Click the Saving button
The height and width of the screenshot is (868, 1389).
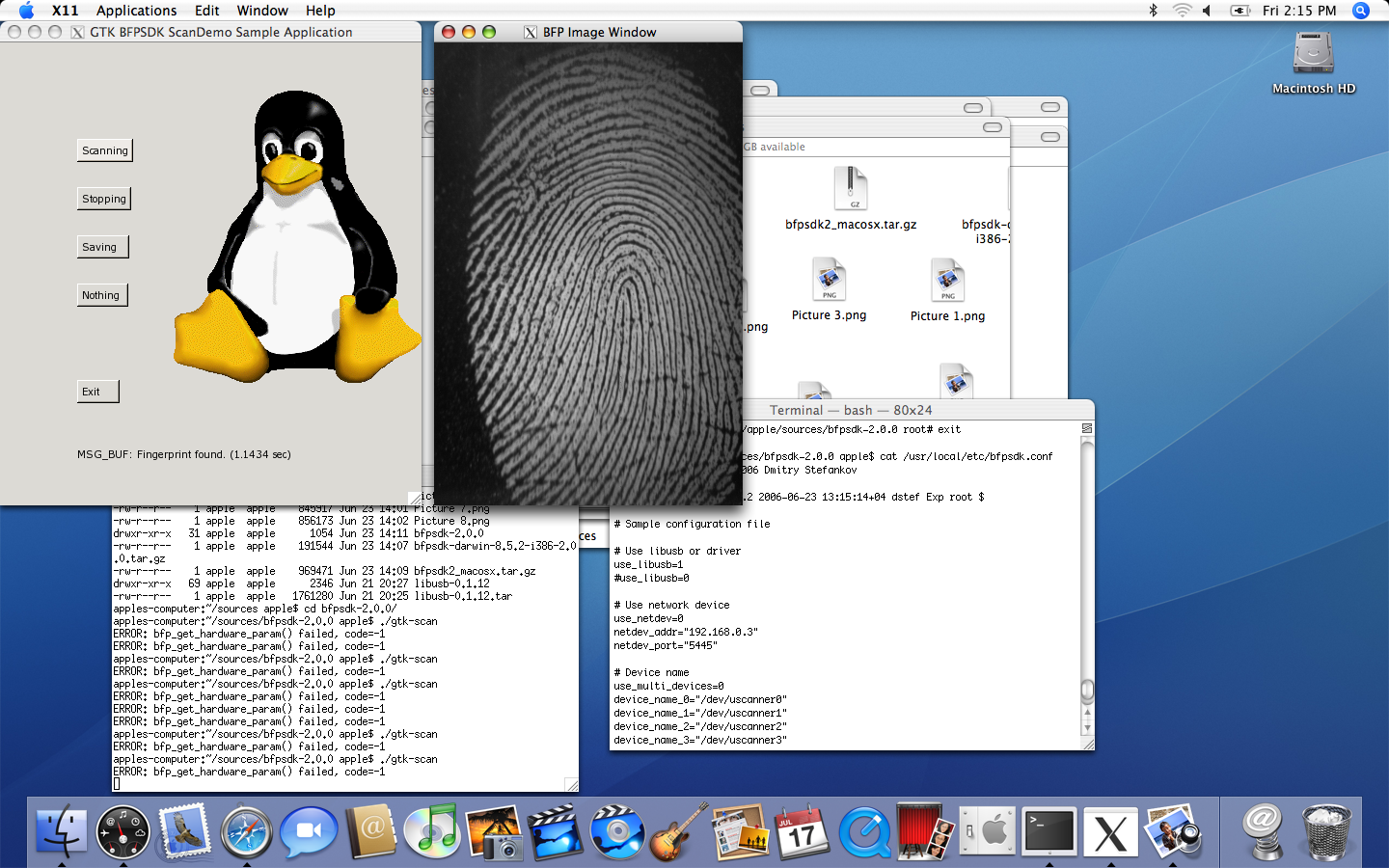point(101,247)
